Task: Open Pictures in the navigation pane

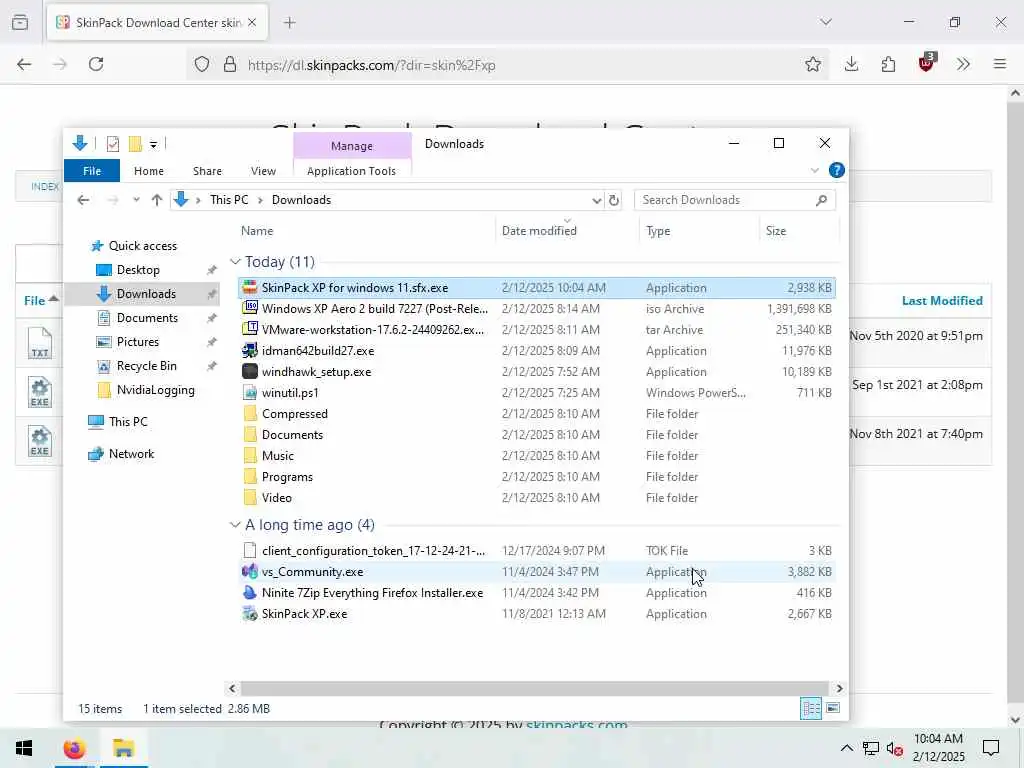Action: point(137,342)
